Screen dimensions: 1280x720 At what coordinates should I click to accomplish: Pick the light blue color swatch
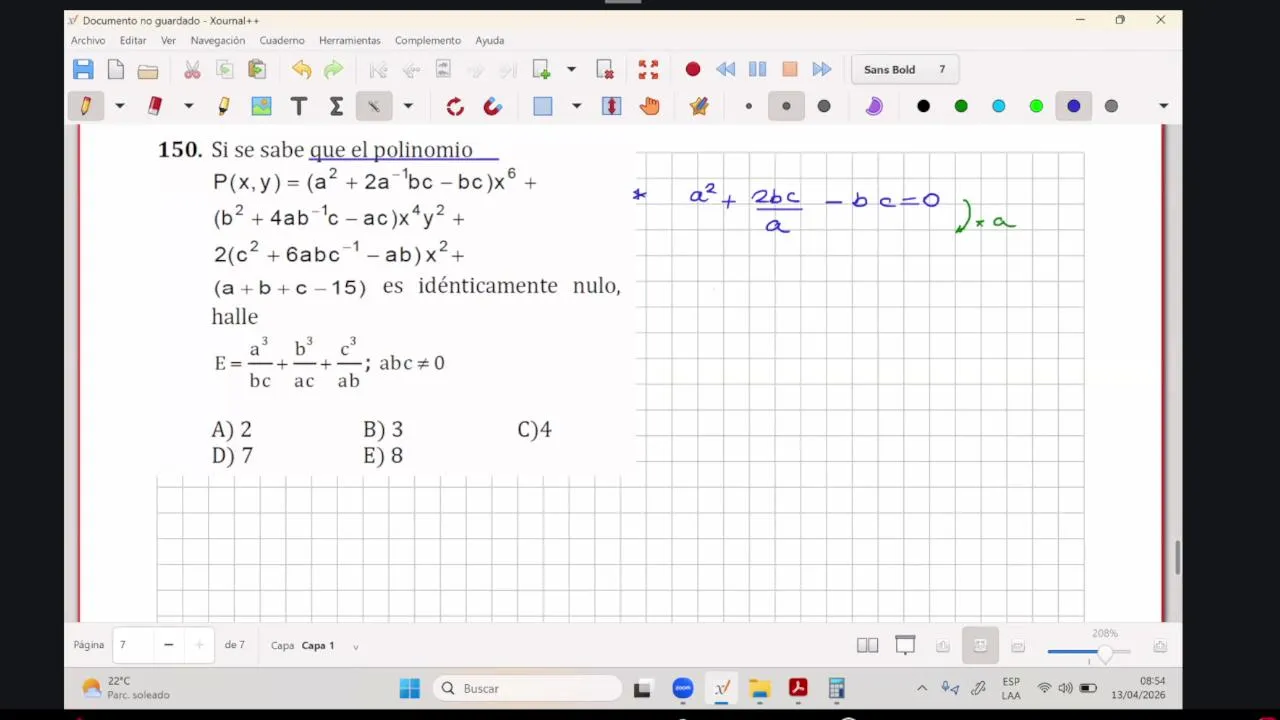(x=998, y=106)
